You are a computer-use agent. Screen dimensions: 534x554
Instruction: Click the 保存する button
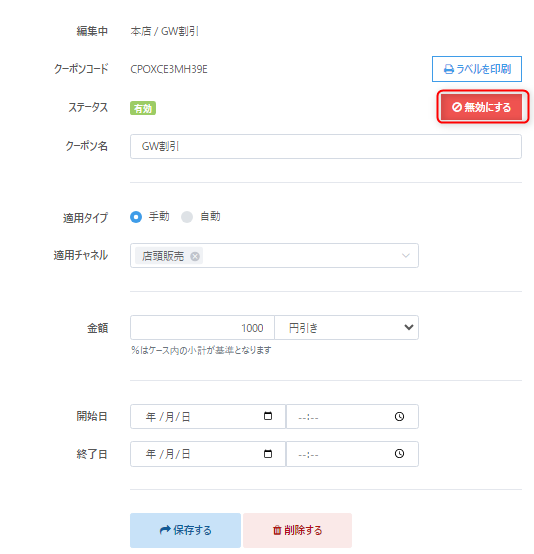(185, 530)
